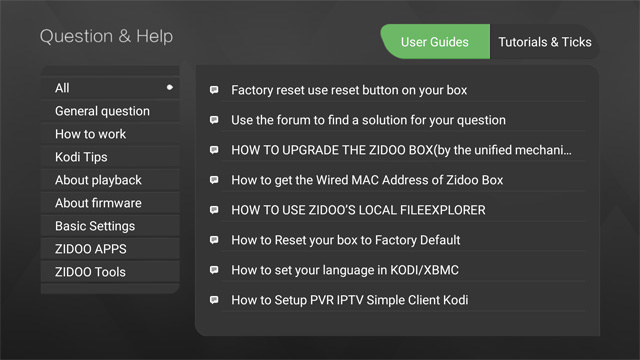Select Basic Settings category
This screenshot has width=640, height=360.
110,226
